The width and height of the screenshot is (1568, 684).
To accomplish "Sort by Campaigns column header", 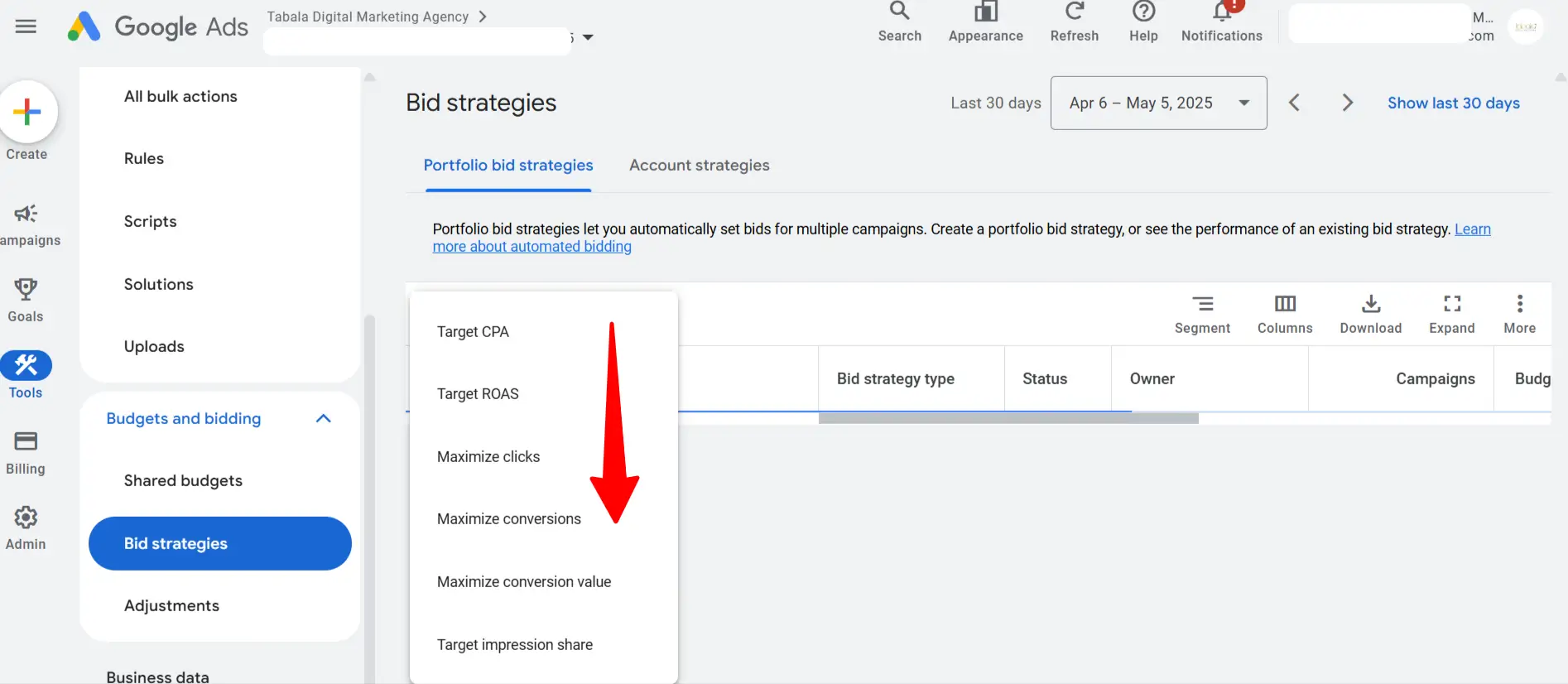I will point(1436,378).
